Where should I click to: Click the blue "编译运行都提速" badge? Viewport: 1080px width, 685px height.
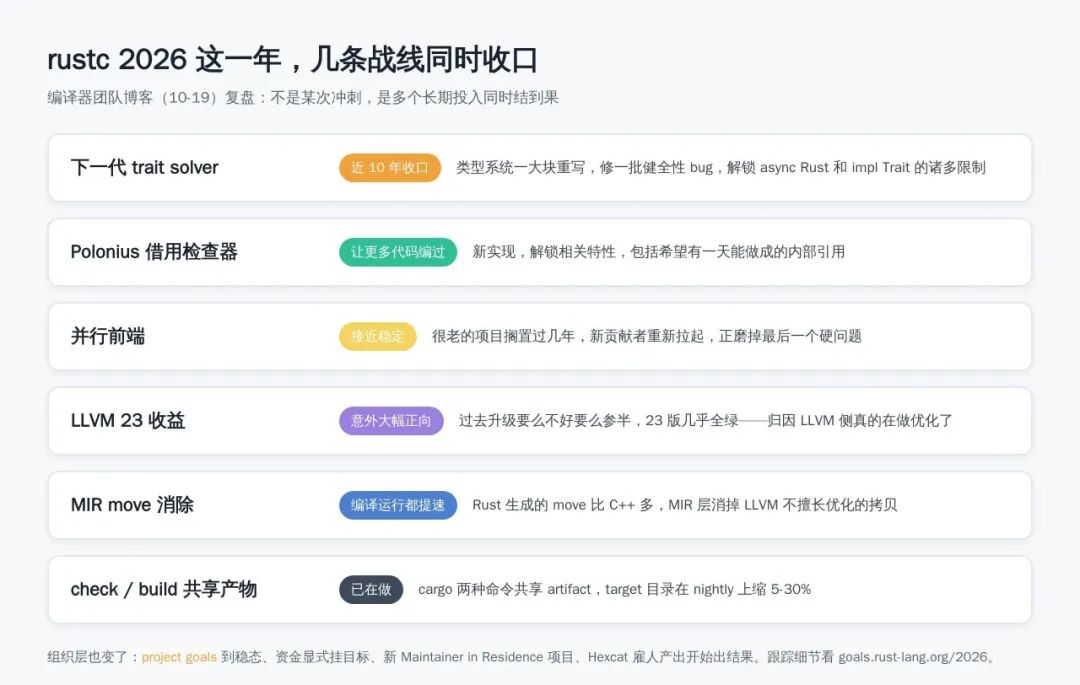[398, 505]
